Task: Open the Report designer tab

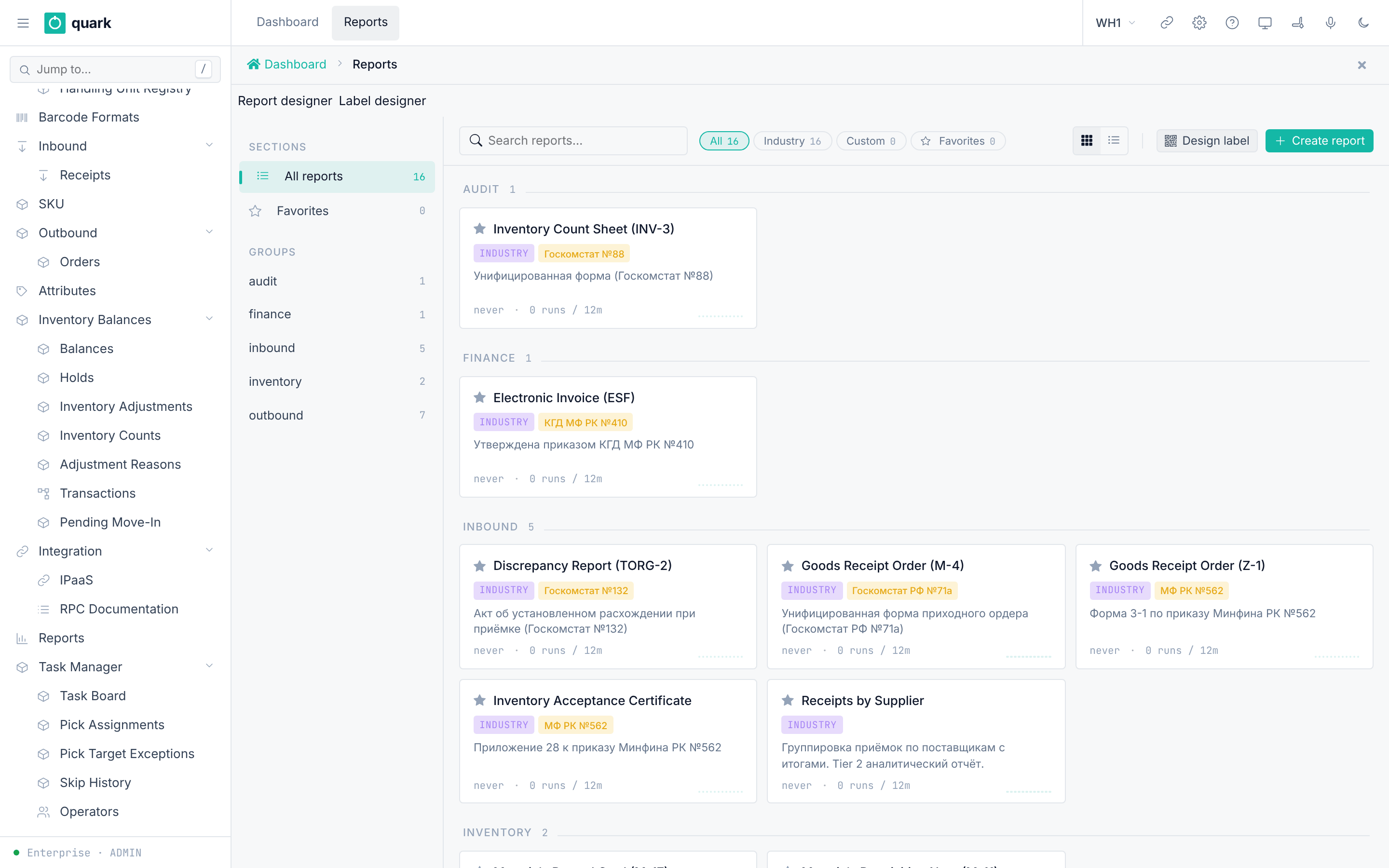Action: click(285, 101)
